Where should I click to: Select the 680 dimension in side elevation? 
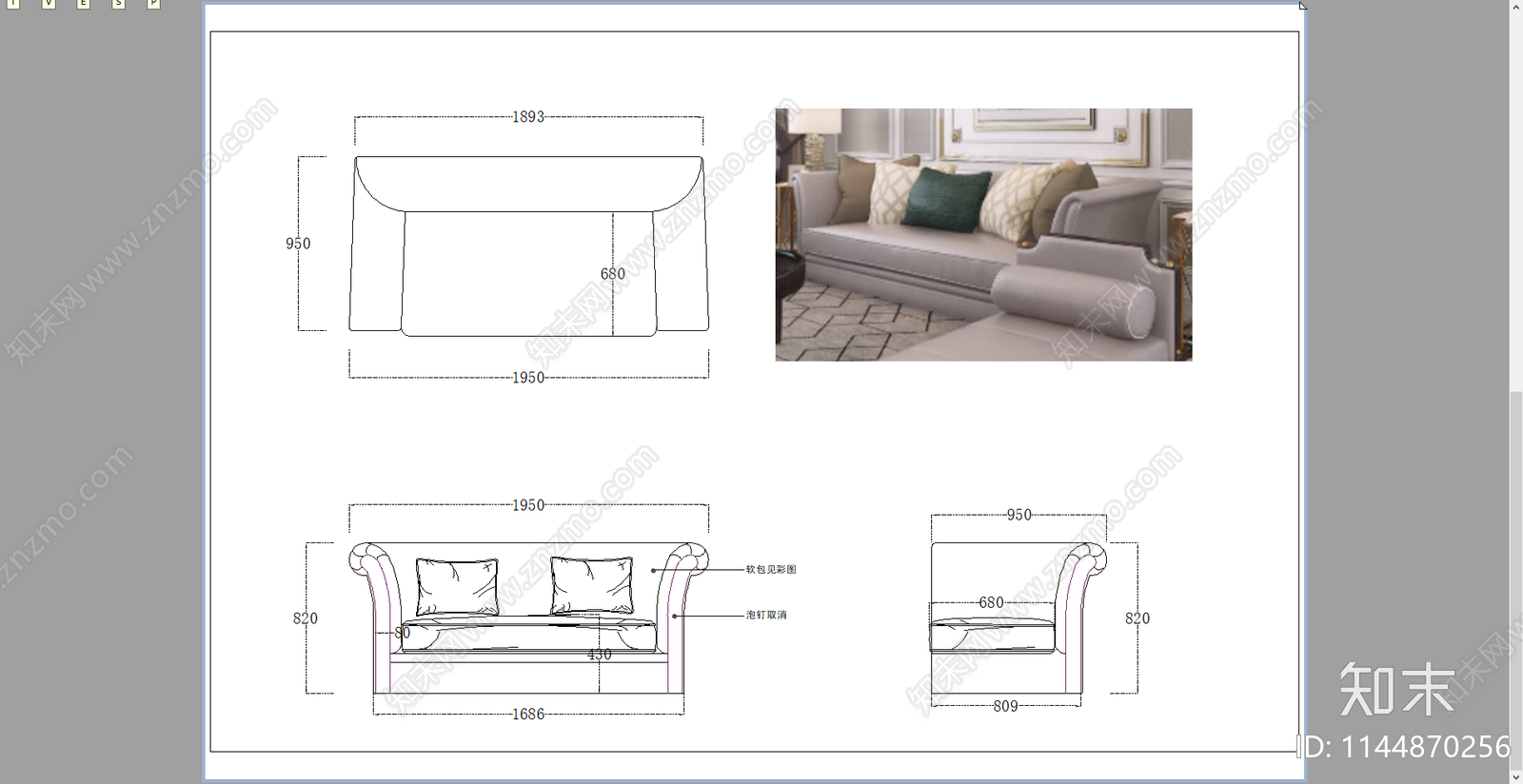click(991, 602)
